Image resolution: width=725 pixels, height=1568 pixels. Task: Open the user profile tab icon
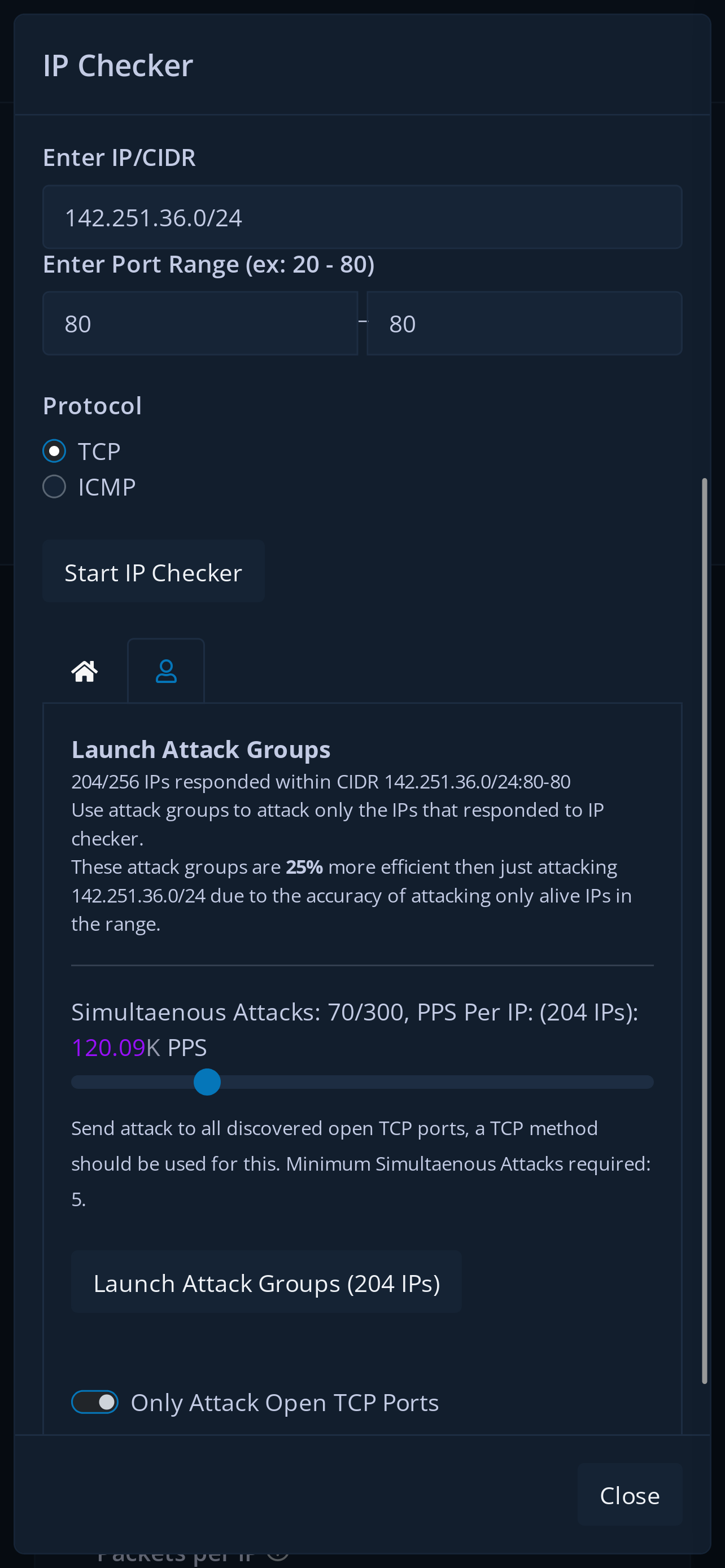[165, 670]
